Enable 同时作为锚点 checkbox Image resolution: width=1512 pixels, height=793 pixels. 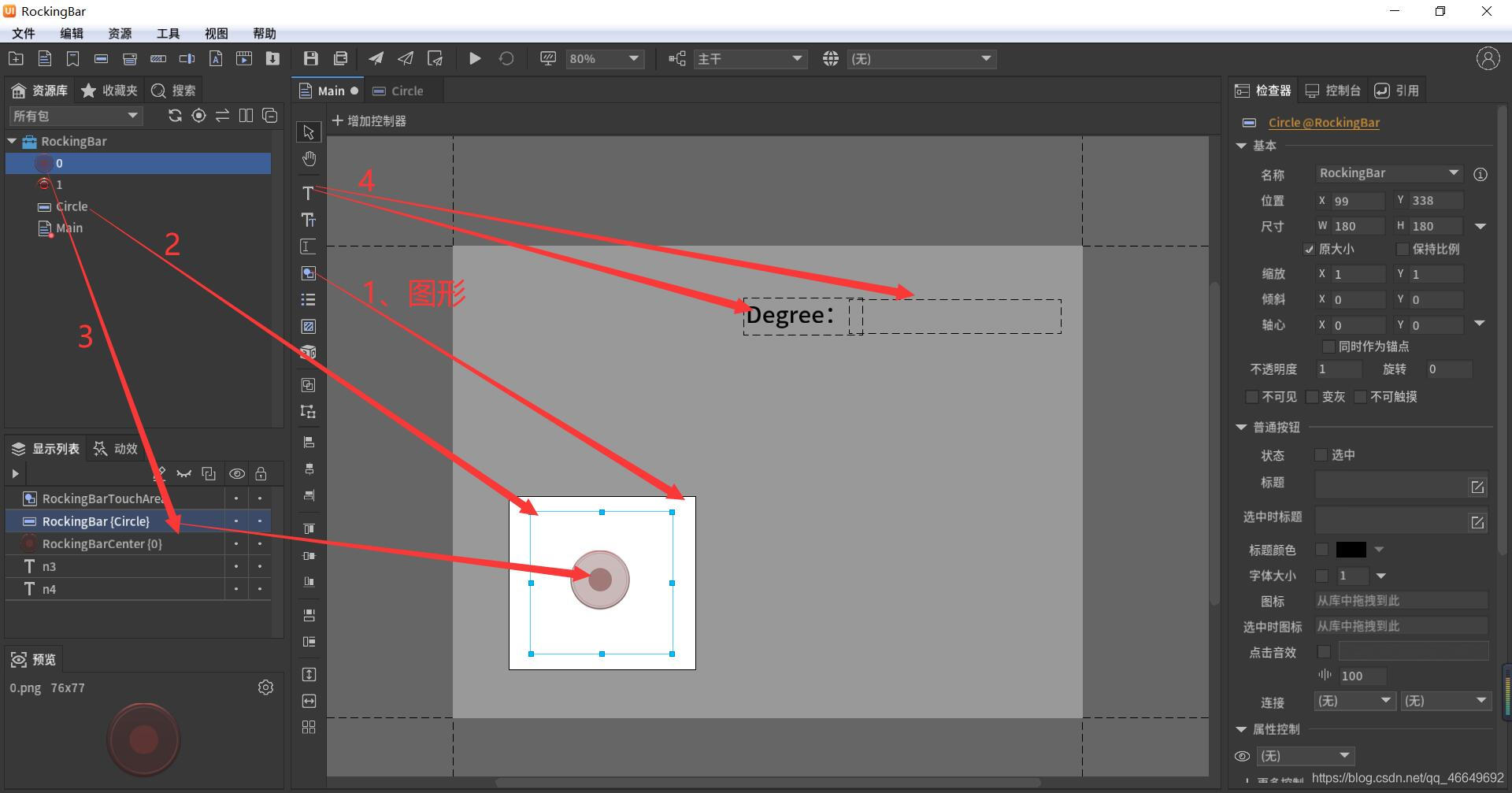coord(1329,346)
